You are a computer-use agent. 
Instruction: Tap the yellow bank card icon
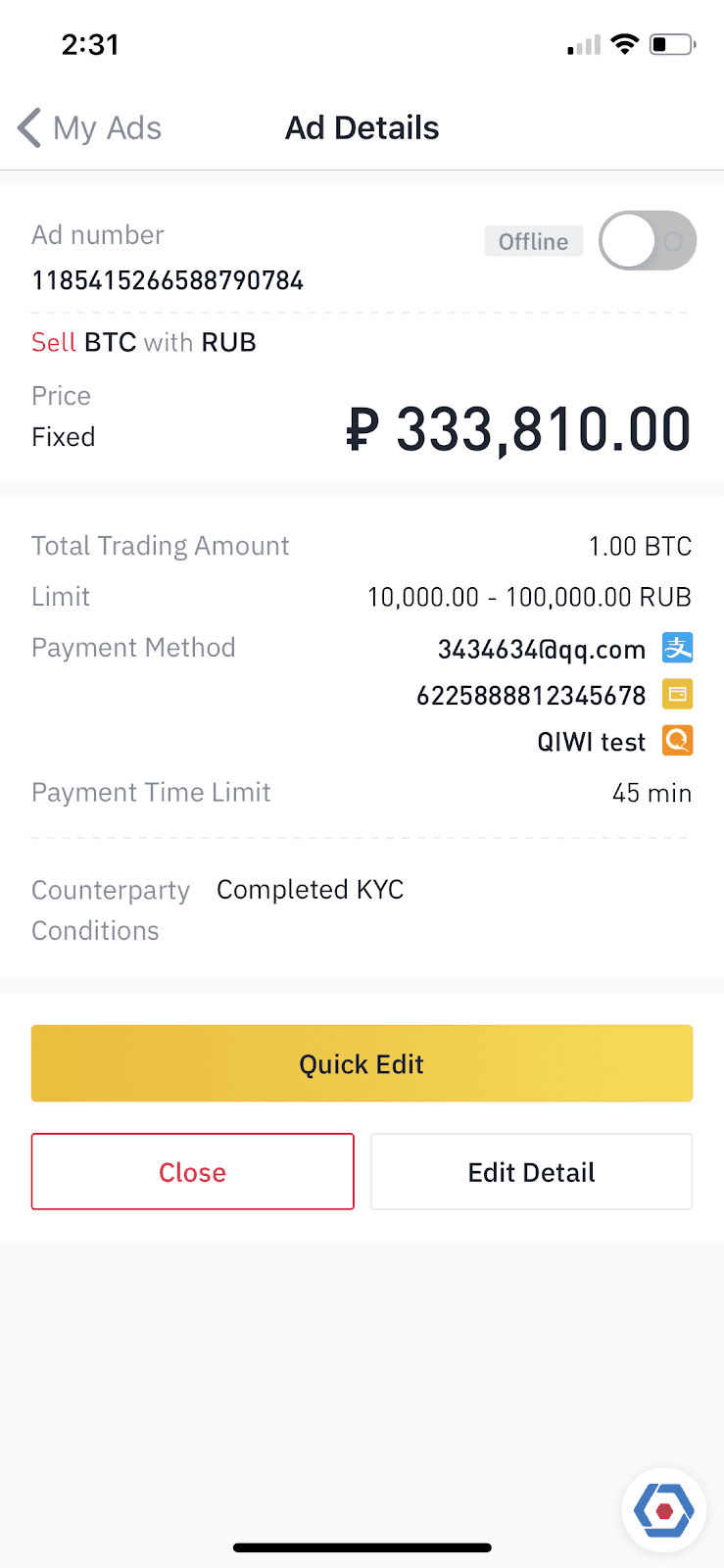pos(678,695)
